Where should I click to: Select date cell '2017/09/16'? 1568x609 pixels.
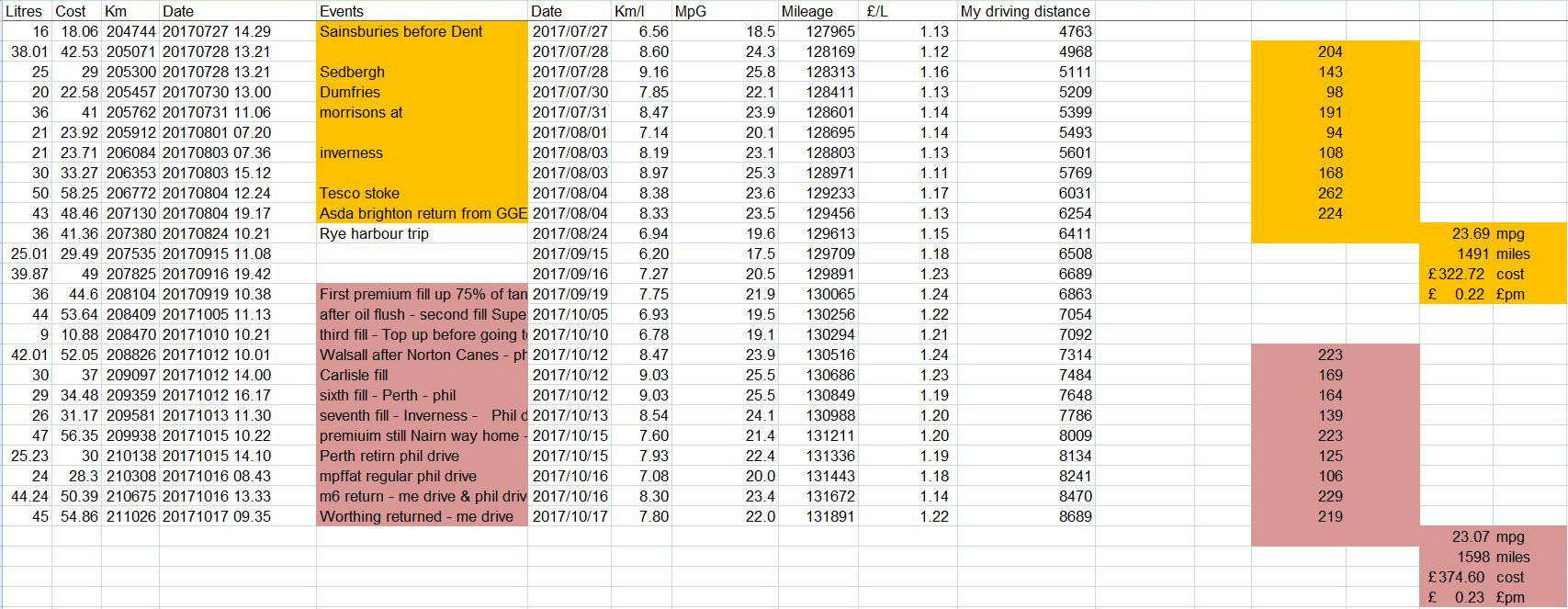pyautogui.click(x=570, y=274)
